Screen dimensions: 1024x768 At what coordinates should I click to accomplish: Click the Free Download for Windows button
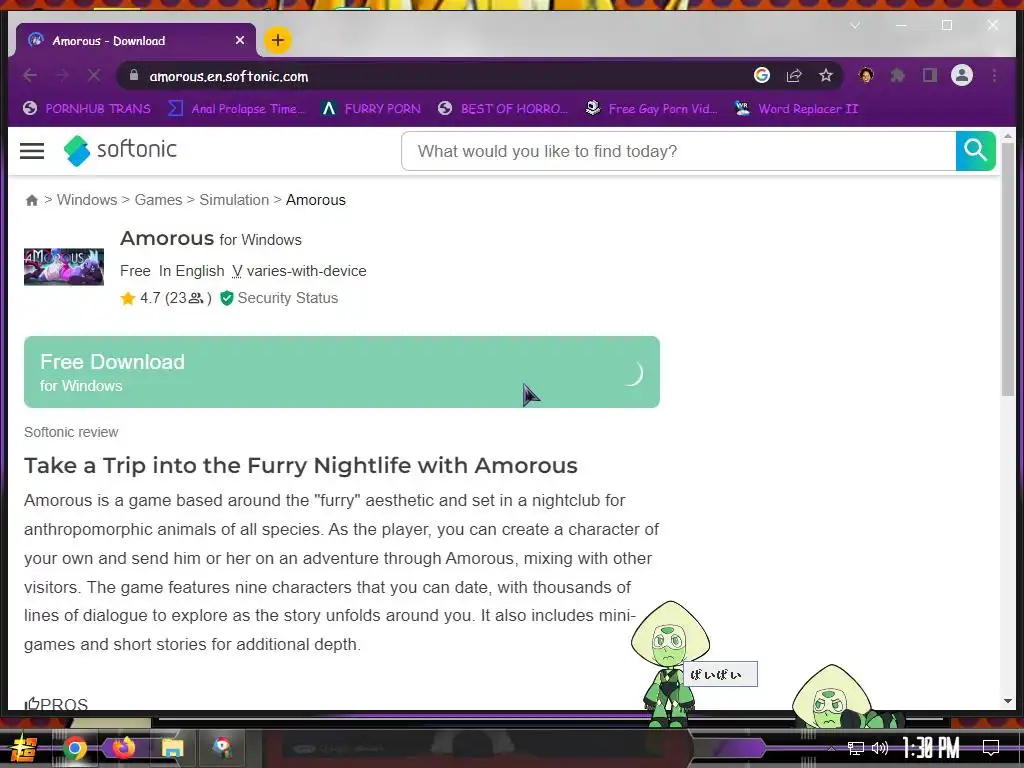tap(342, 372)
